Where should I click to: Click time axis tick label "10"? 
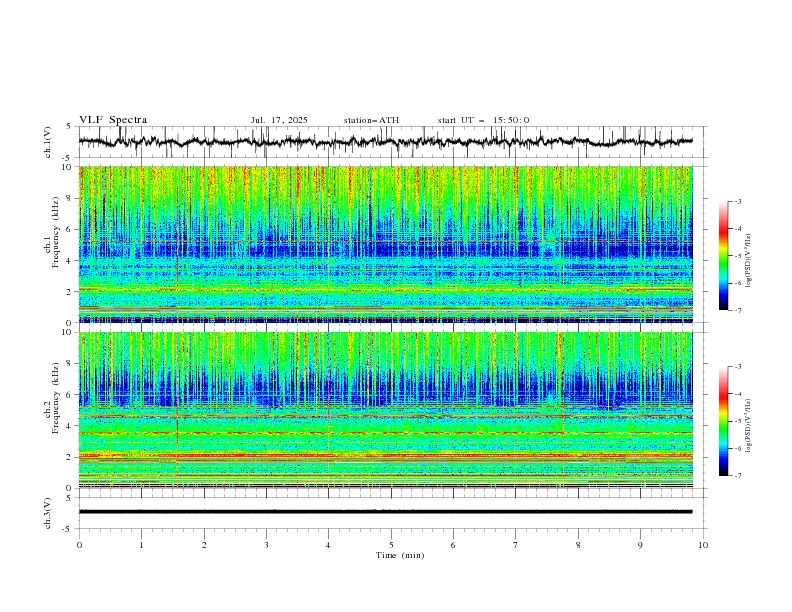[x=703, y=545]
